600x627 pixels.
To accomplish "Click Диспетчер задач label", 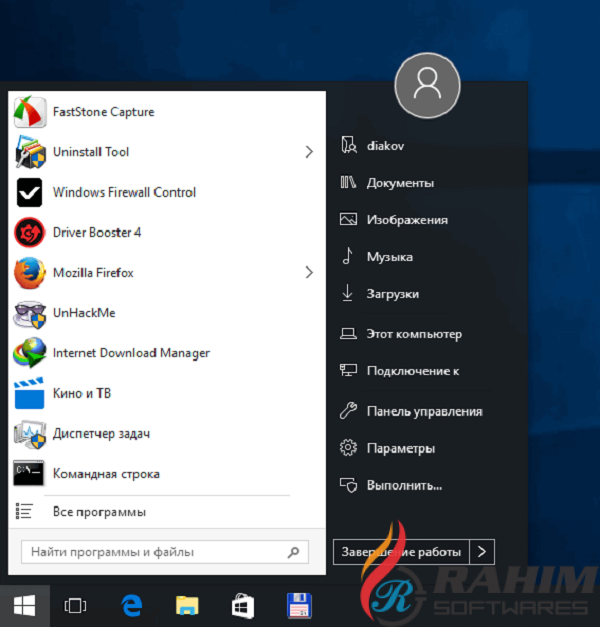I will pos(102,434).
